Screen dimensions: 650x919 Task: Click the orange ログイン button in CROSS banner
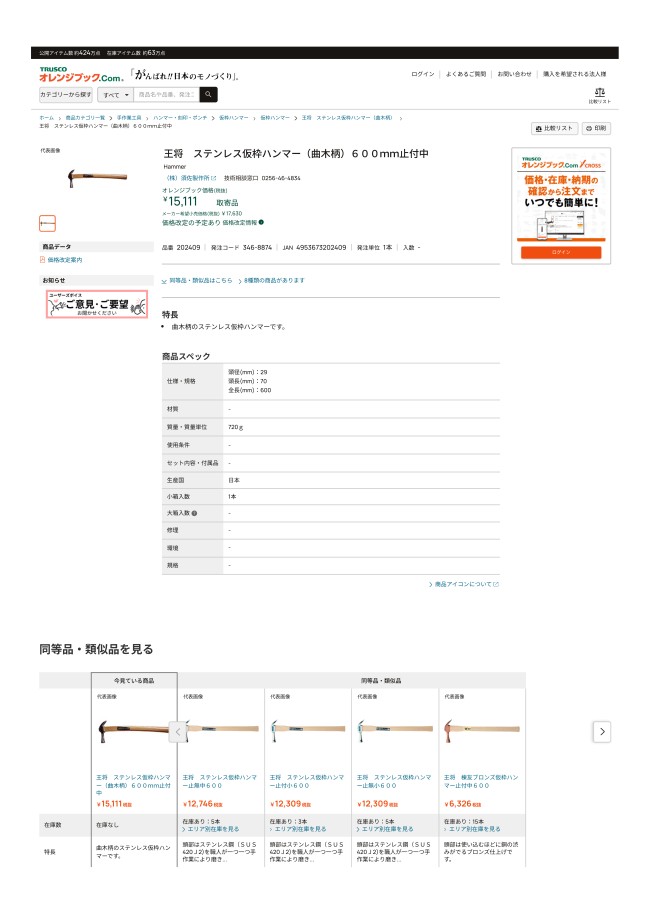561,252
